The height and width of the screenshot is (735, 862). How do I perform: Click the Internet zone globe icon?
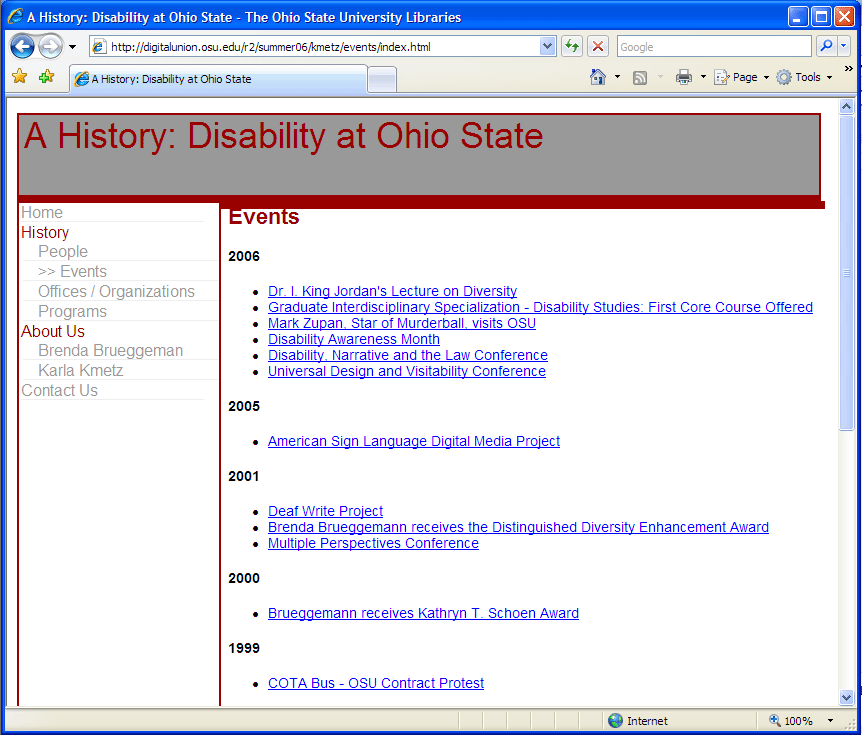coord(616,720)
